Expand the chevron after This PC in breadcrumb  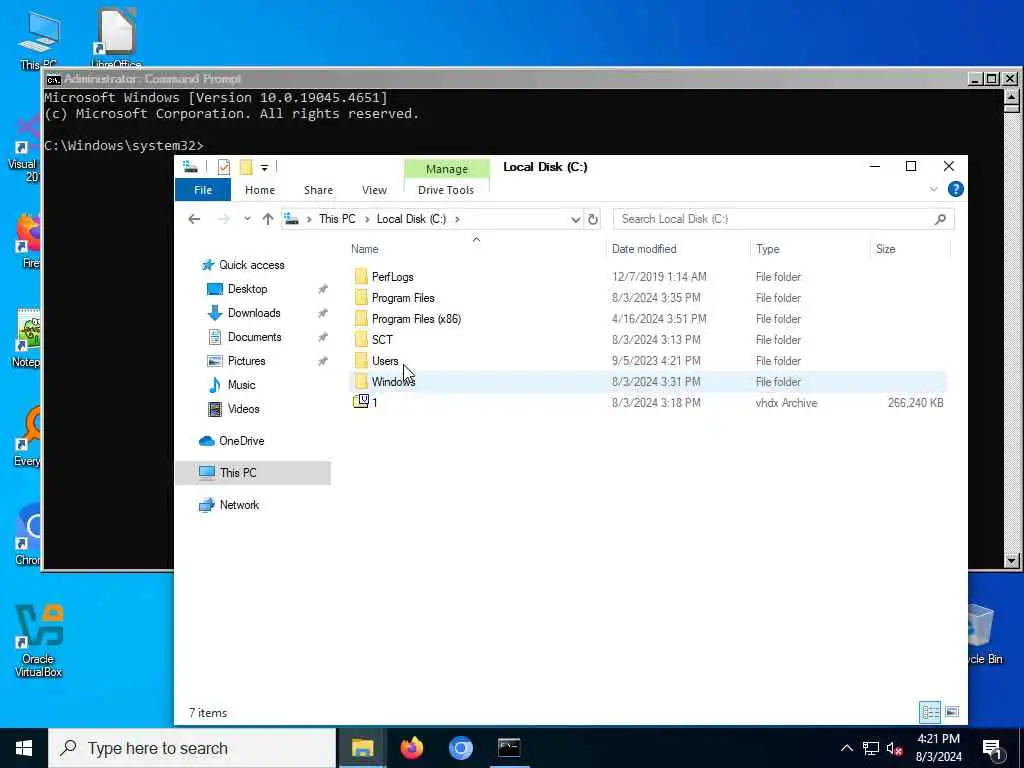pos(366,219)
